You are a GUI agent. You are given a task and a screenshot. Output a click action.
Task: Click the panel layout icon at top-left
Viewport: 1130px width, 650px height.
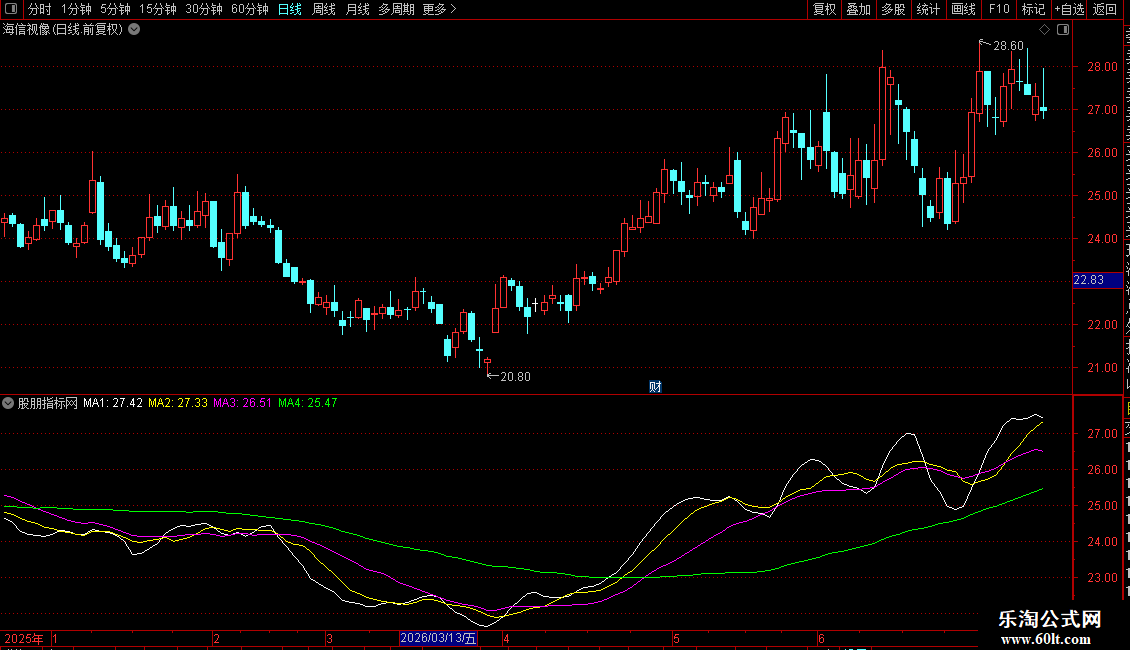pos(11,9)
